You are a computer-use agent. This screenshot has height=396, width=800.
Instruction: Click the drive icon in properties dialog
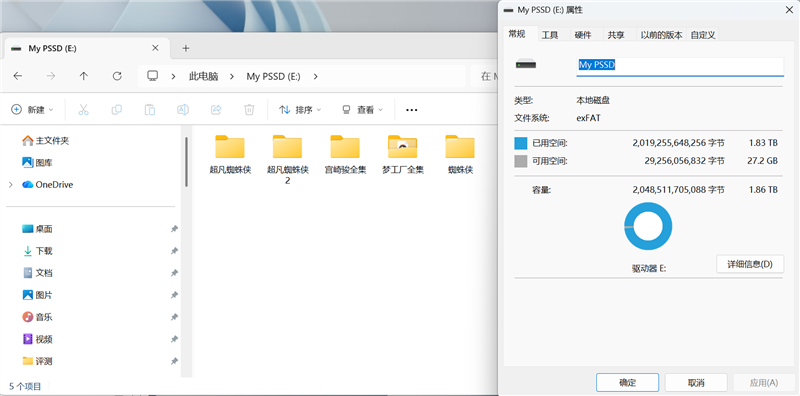[x=526, y=65]
